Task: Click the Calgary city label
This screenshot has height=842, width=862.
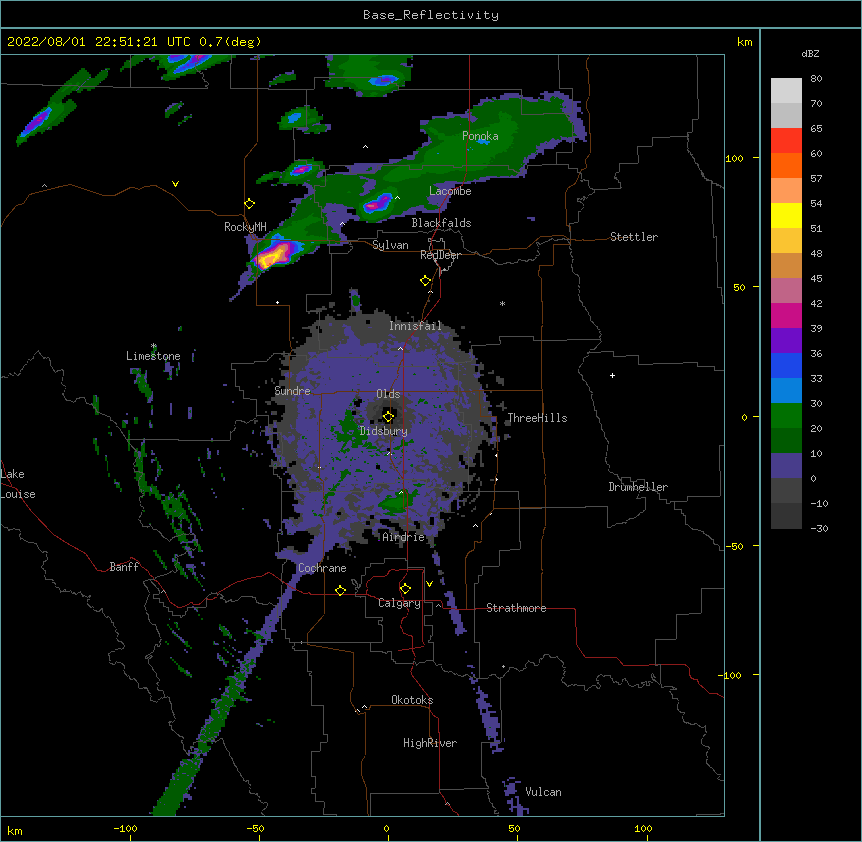Action: tap(399, 603)
